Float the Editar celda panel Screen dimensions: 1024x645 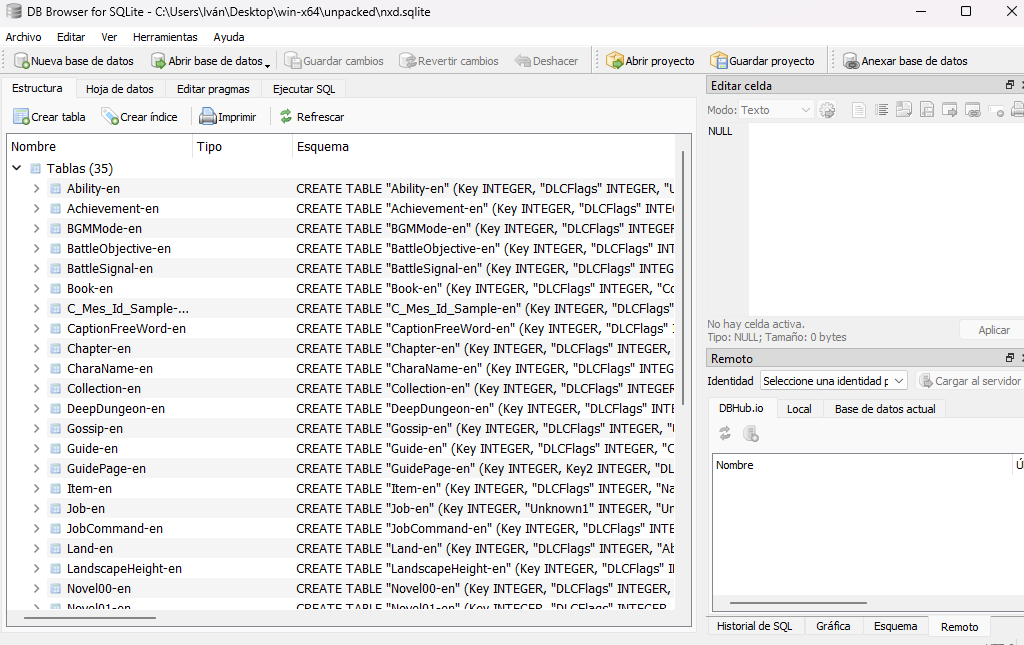tap(1010, 86)
